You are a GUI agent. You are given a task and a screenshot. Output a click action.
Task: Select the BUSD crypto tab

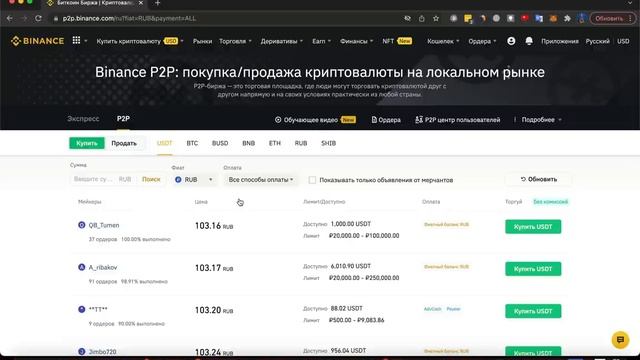coord(220,143)
